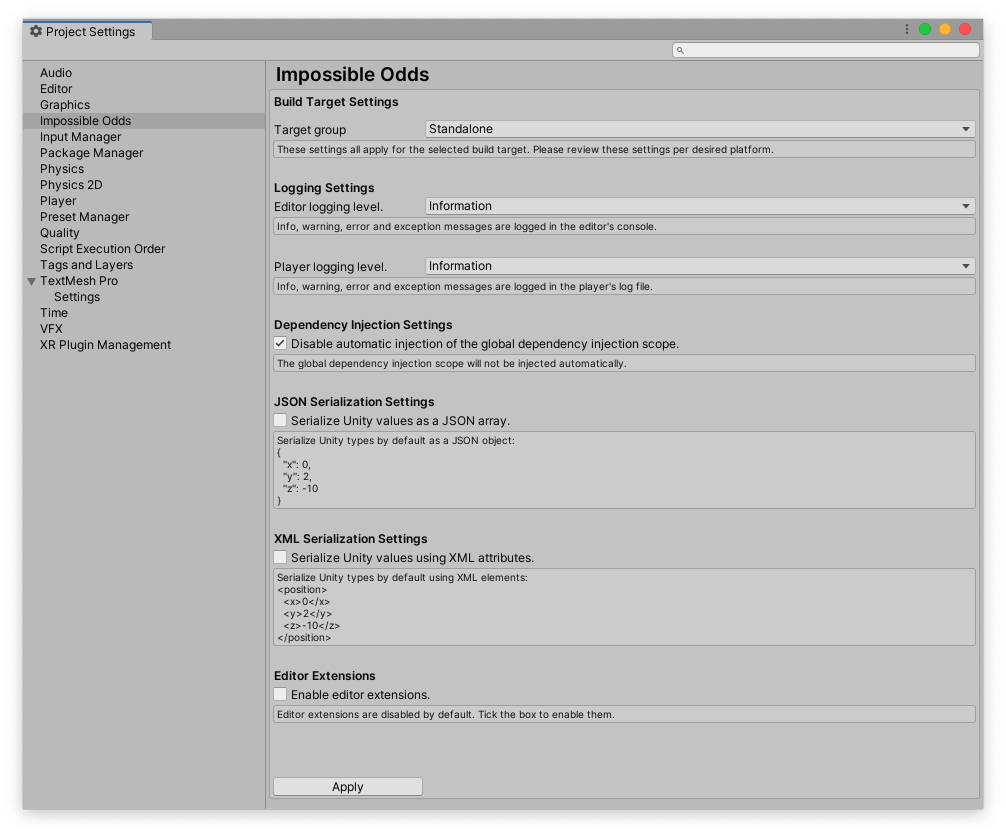The height and width of the screenshot is (836, 1006).
Task: Open Player settings
Action: (58, 201)
